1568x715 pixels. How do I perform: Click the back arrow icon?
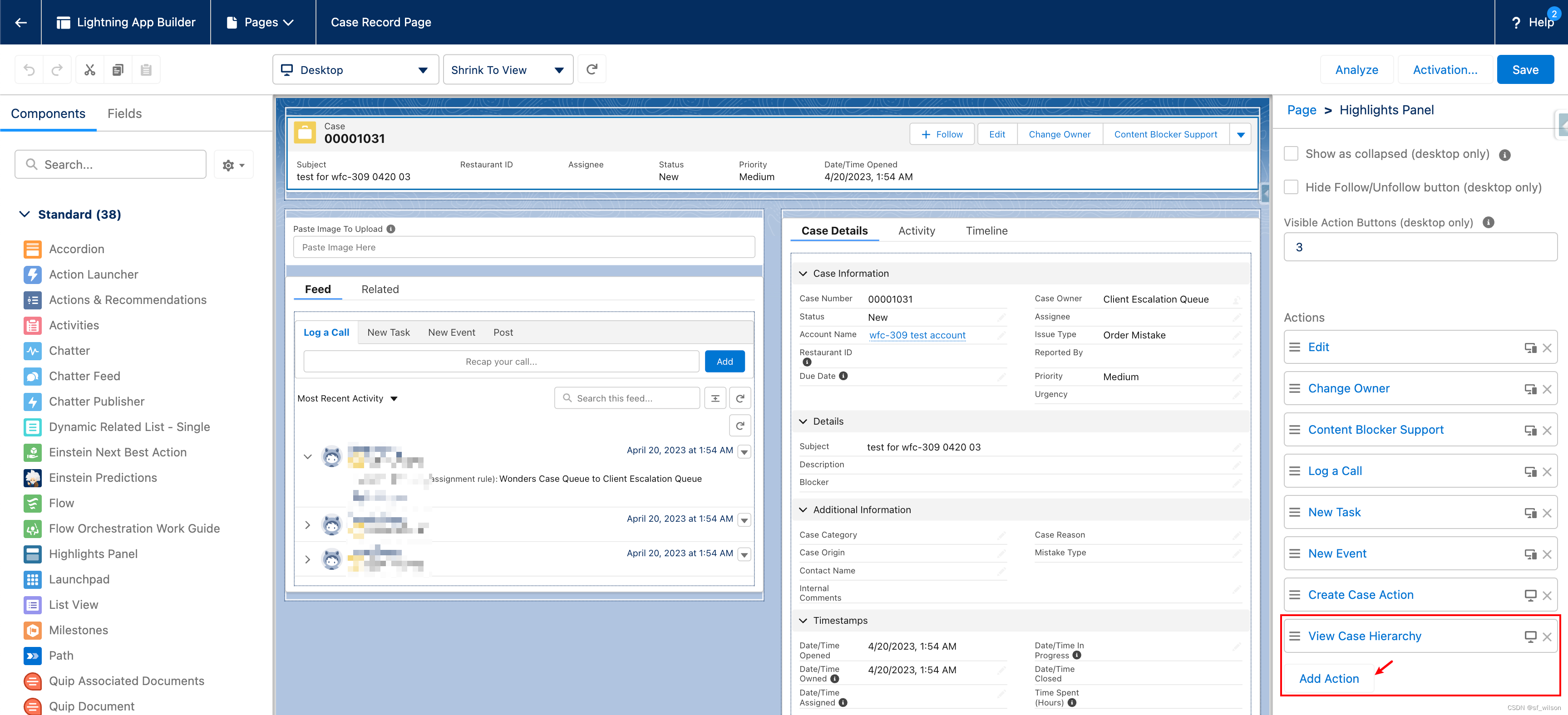[21, 23]
